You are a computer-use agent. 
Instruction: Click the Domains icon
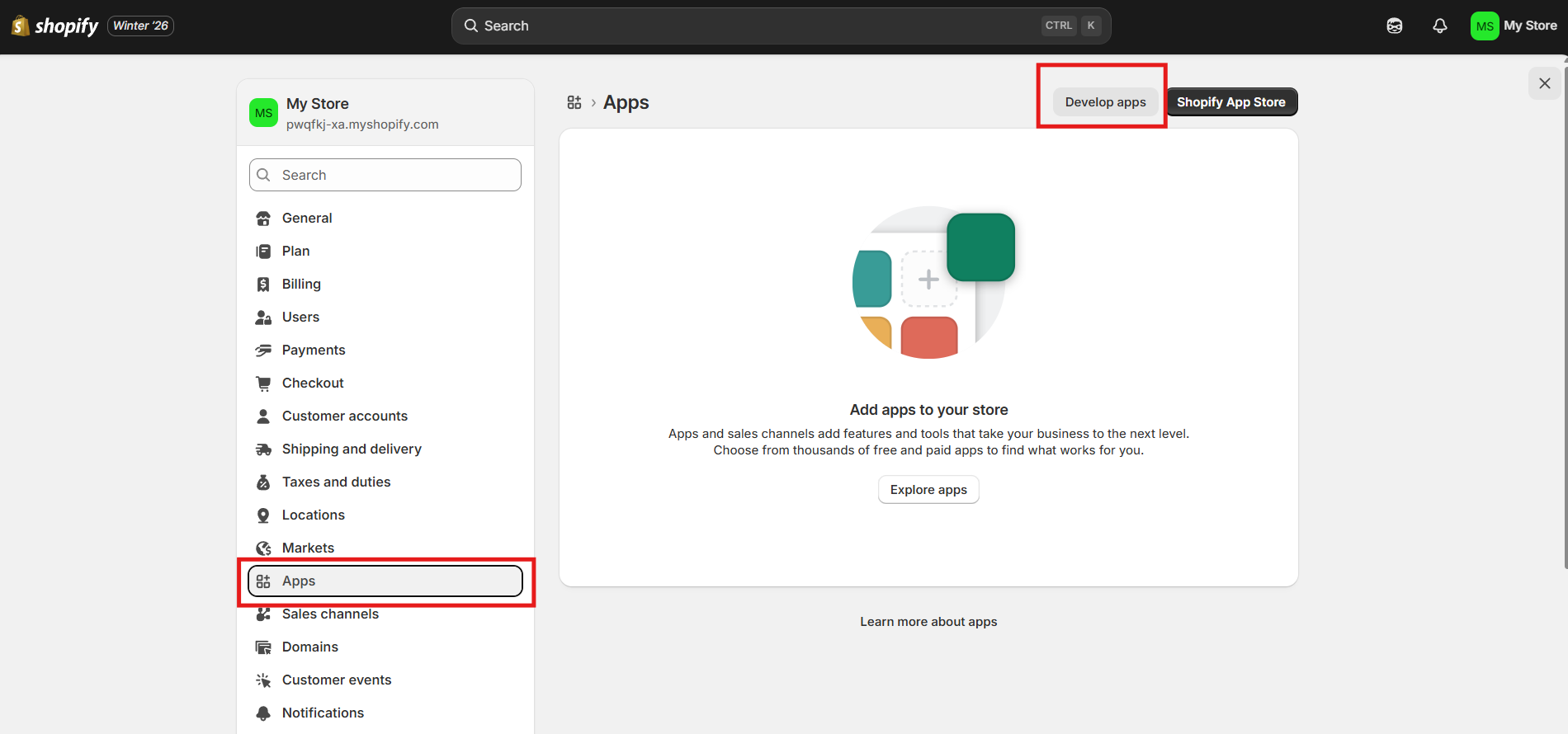click(x=263, y=647)
